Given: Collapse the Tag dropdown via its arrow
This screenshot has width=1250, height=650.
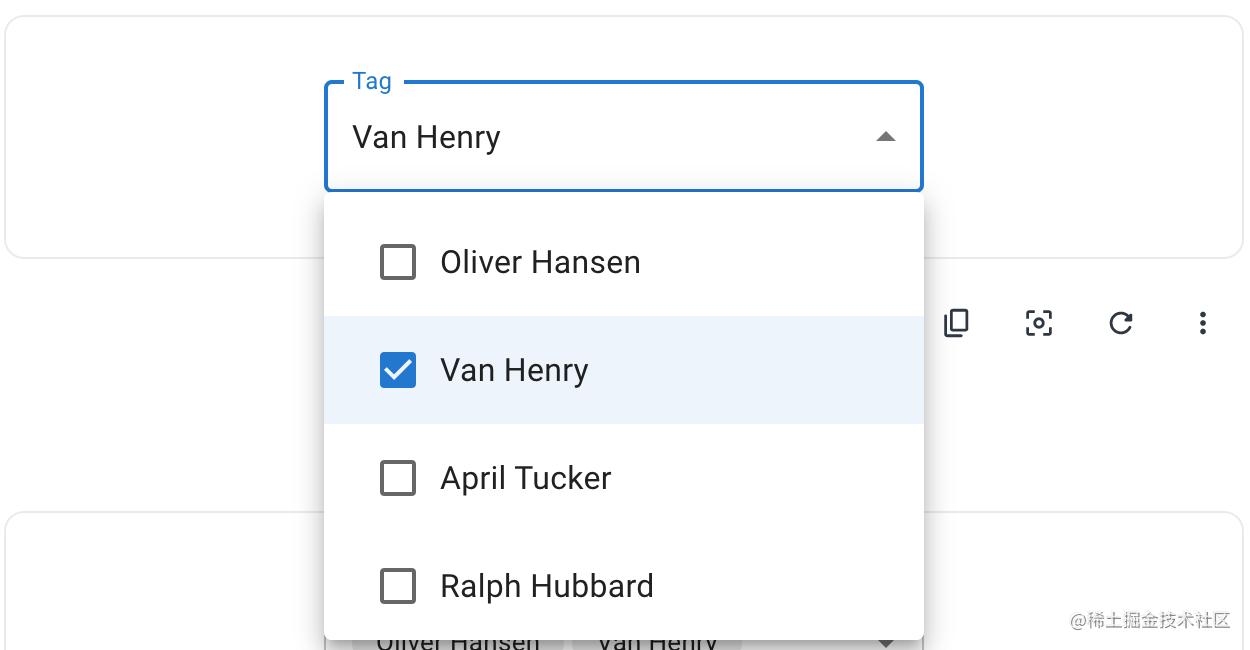Looking at the screenshot, I should (x=885, y=137).
